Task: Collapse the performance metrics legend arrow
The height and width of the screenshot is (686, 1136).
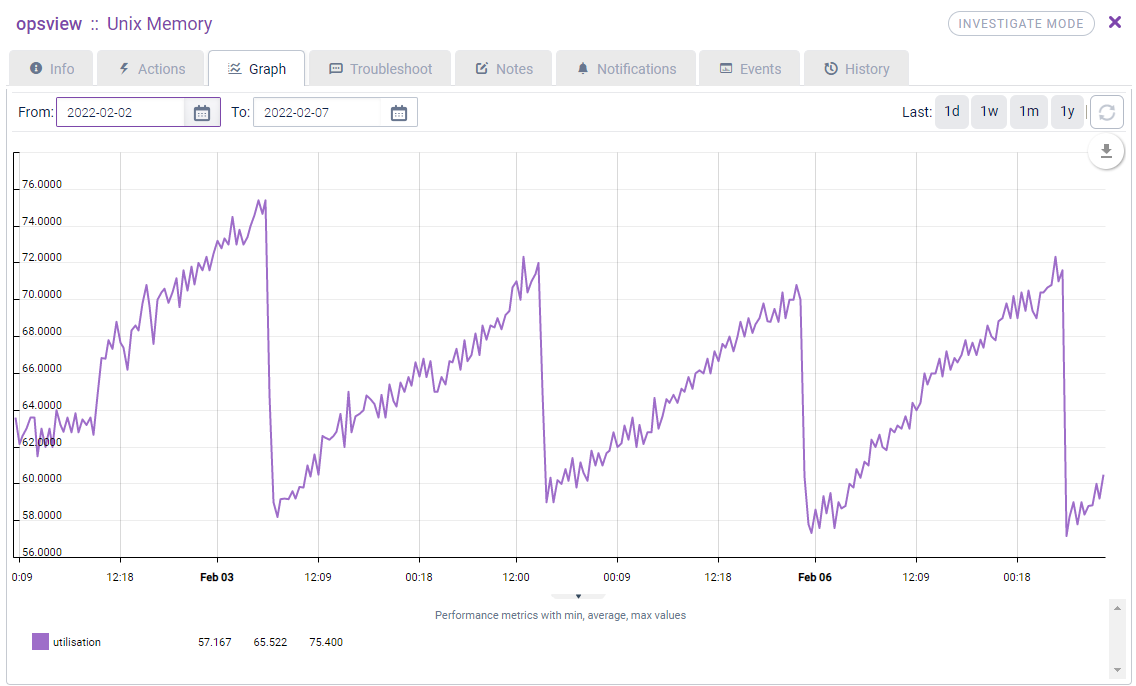Action: [x=578, y=597]
